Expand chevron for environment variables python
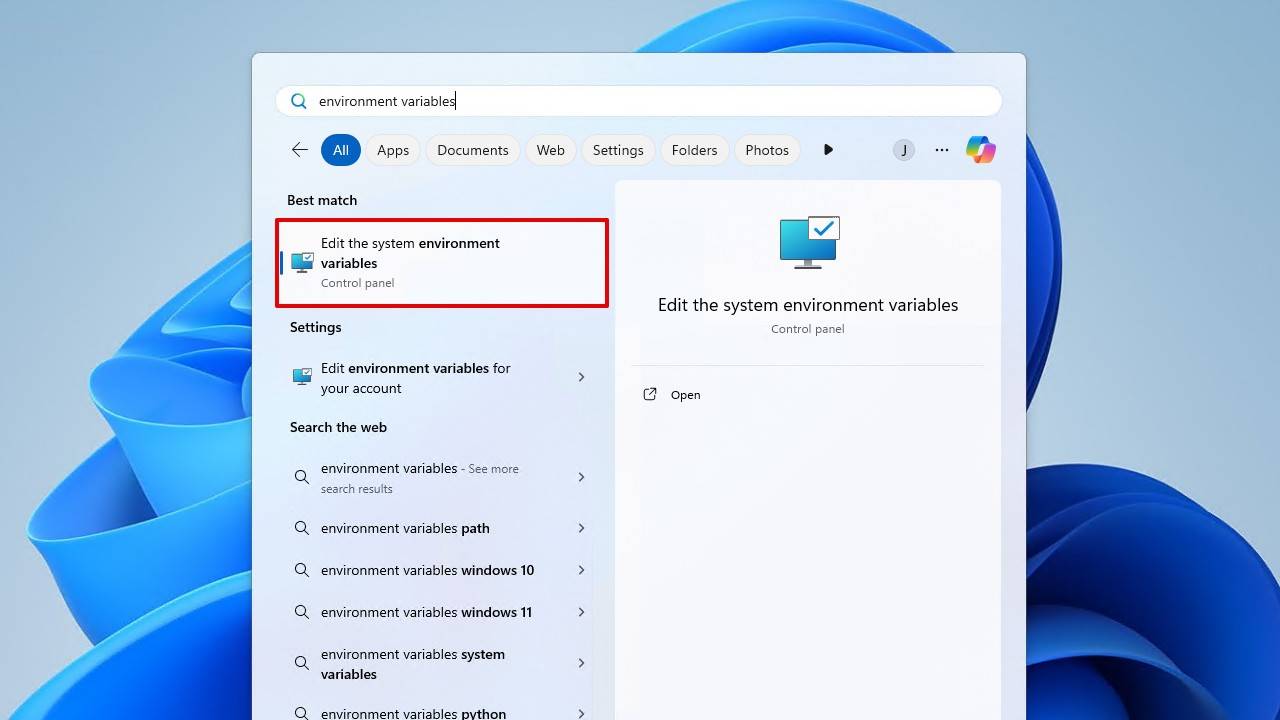This screenshot has width=1280, height=720. [x=581, y=713]
